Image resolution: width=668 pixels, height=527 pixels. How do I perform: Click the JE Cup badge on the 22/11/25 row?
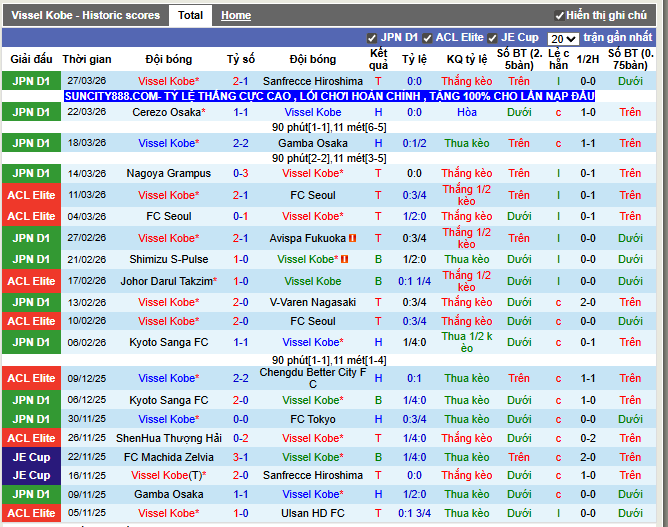31,457
